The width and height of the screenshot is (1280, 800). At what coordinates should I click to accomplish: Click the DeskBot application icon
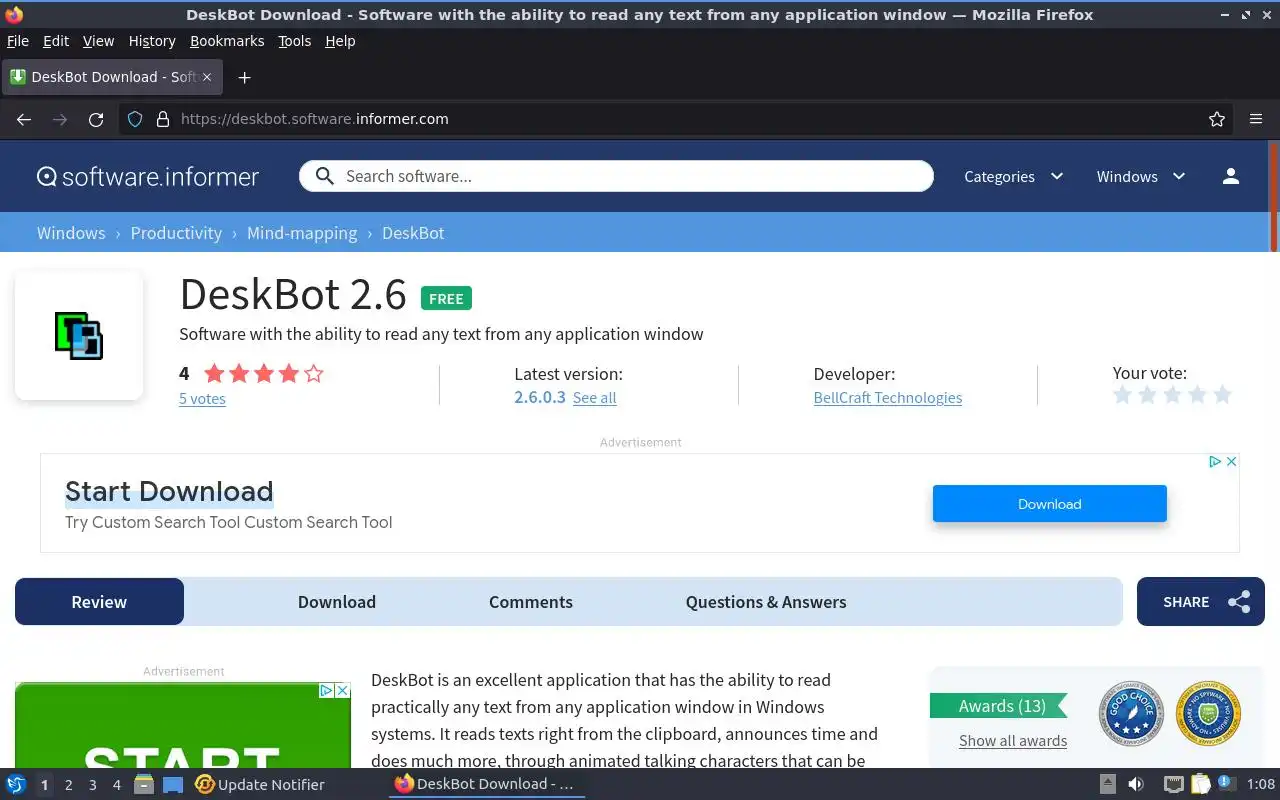tap(79, 335)
